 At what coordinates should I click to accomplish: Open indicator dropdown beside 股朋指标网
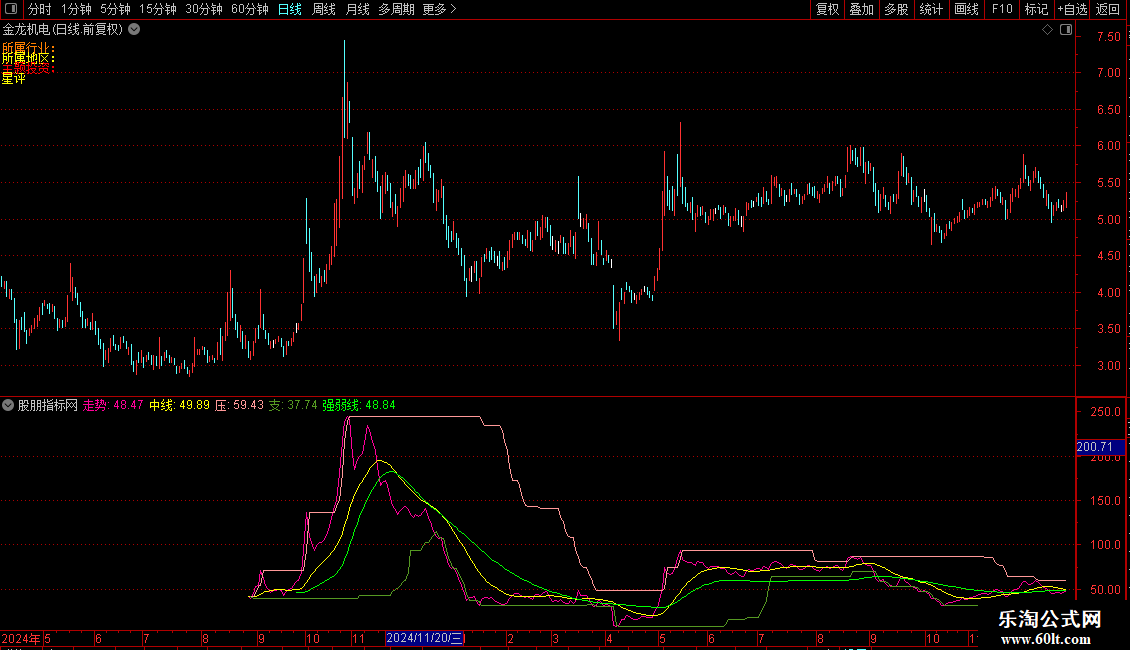(8, 405)
